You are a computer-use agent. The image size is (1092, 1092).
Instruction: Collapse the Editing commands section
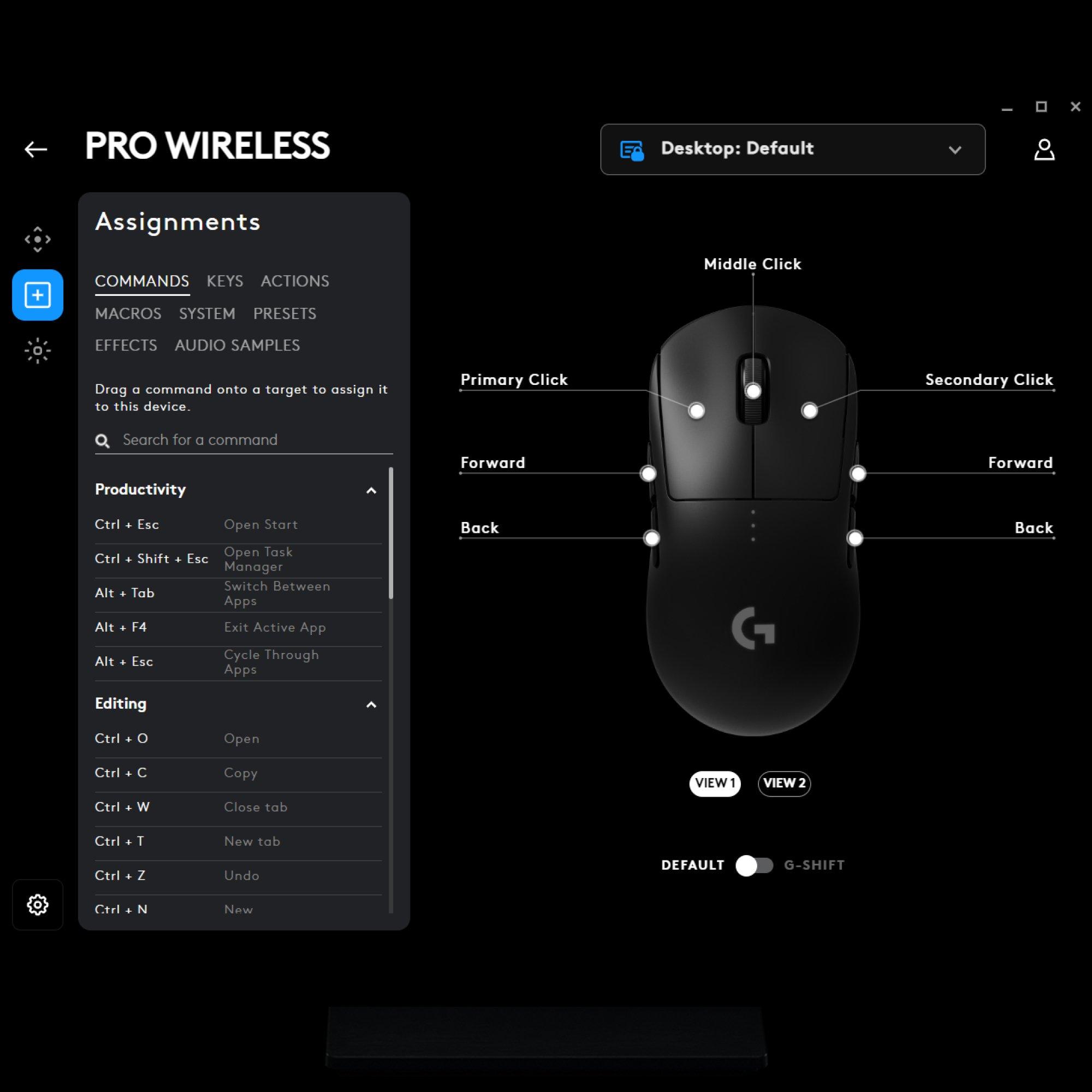pos(370,704)
